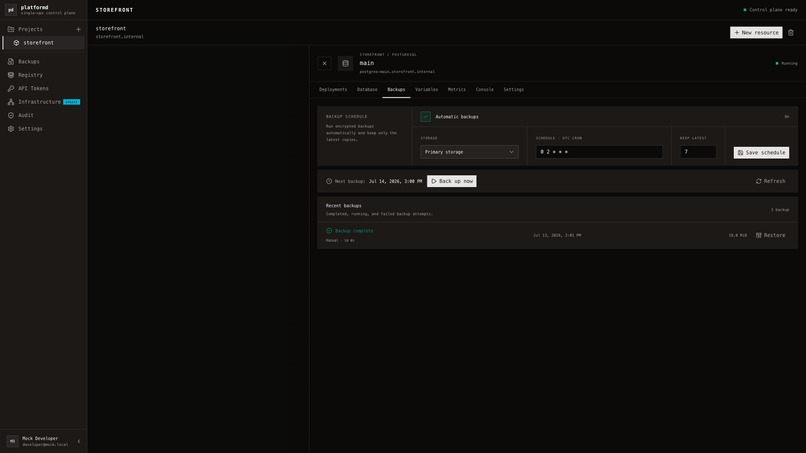Click the API Tokens key icon

pos(11,88)
